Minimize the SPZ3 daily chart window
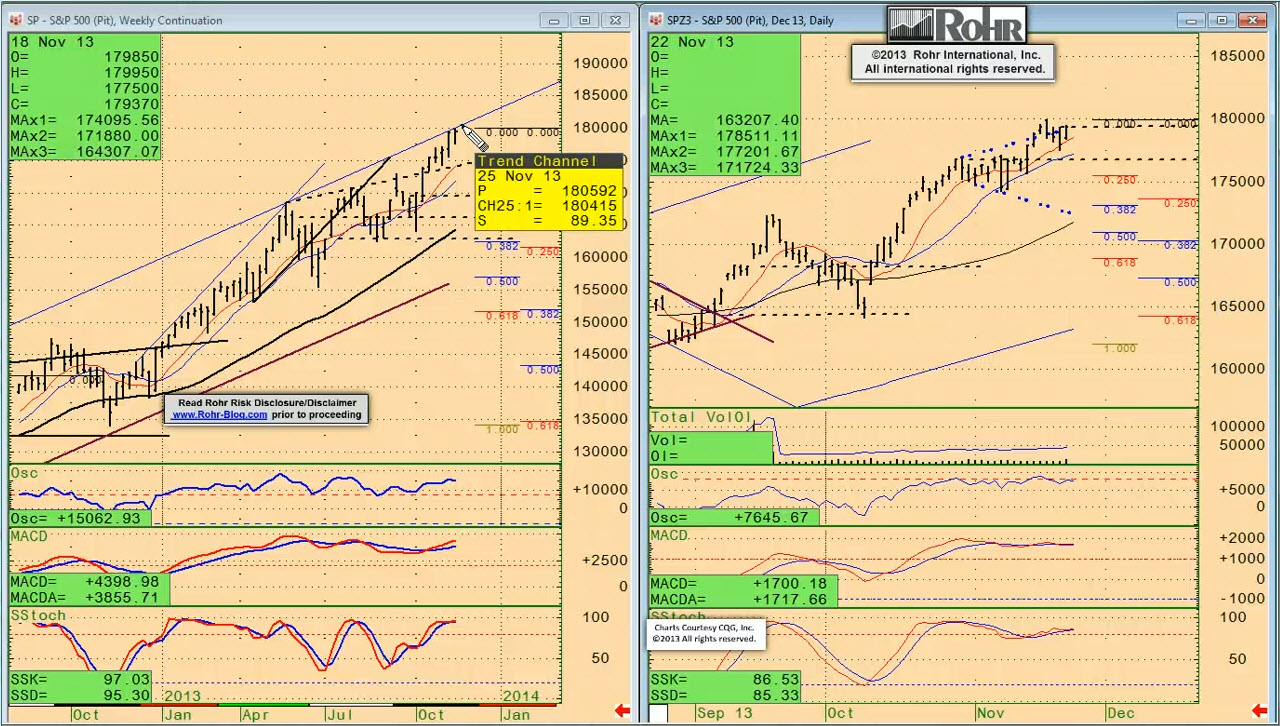 [x=1191, y=20]
